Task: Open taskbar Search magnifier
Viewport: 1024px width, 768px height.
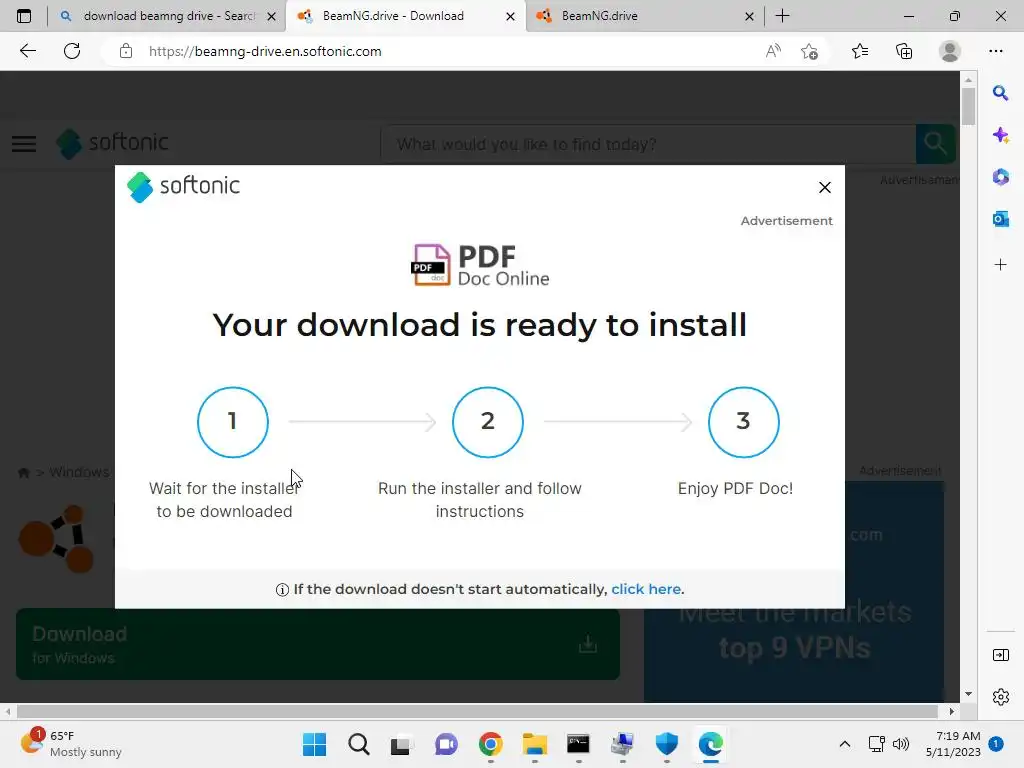Action: point(359,744)
